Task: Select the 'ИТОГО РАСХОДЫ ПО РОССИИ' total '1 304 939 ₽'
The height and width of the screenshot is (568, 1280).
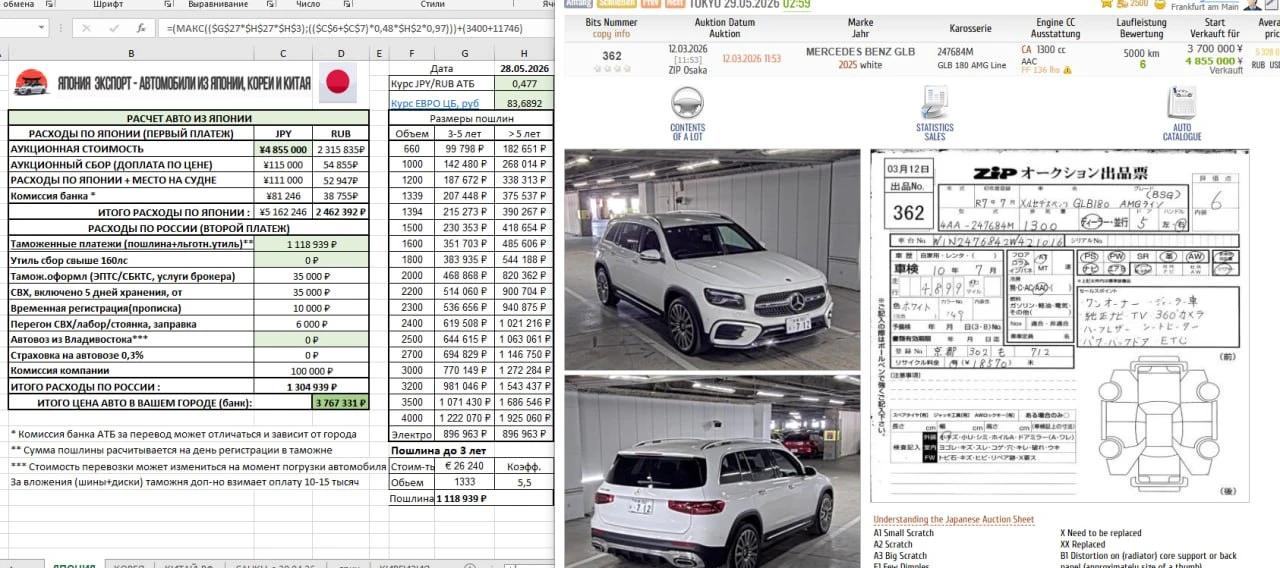Action: pos(312,386)
